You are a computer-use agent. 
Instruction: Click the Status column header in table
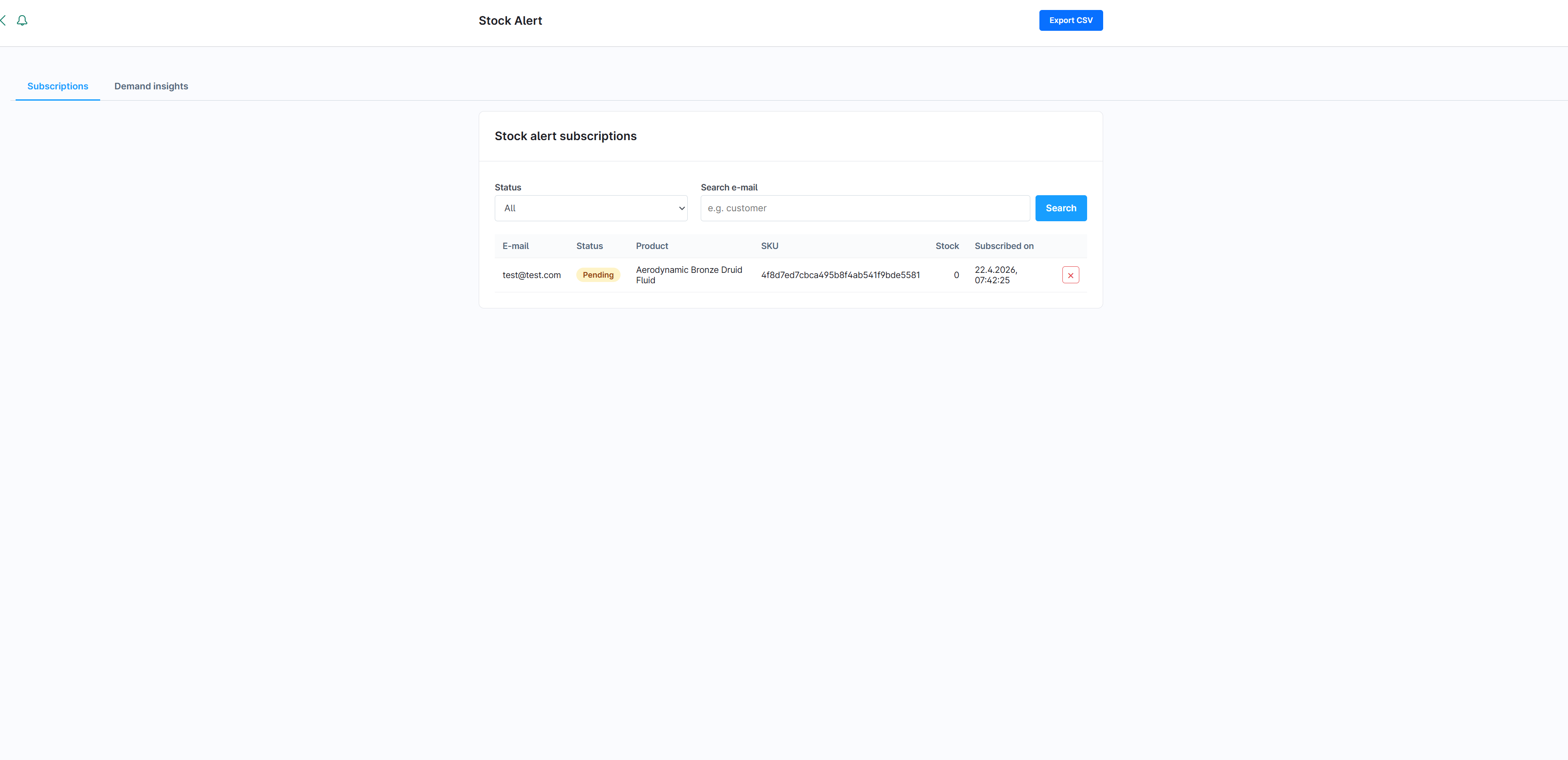coord(589,246)
